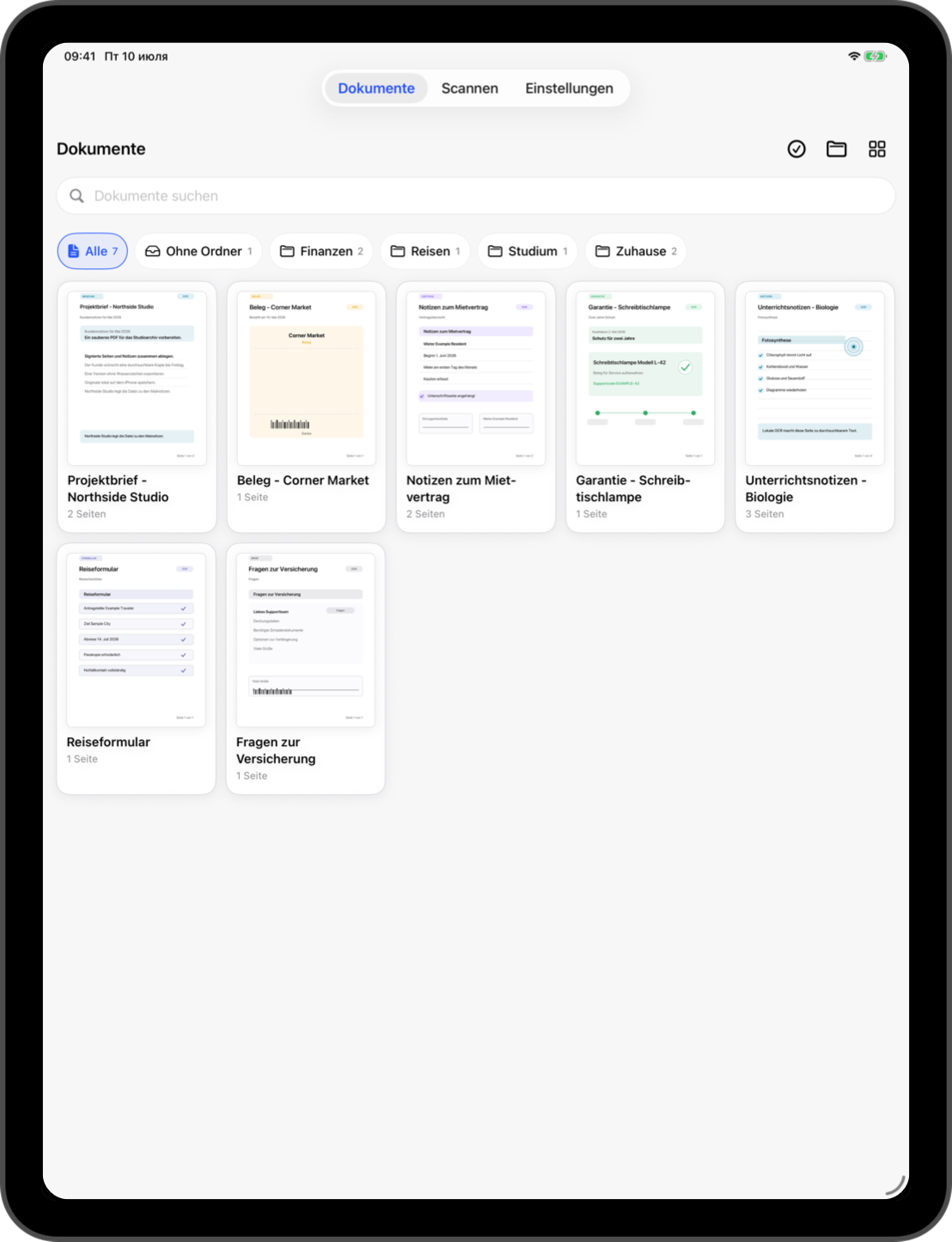Open Unterrichtsnotizen - Biologie thumbnail
Image resolution: width=952 pixels, height=1242 pixels.
(815, 378)
